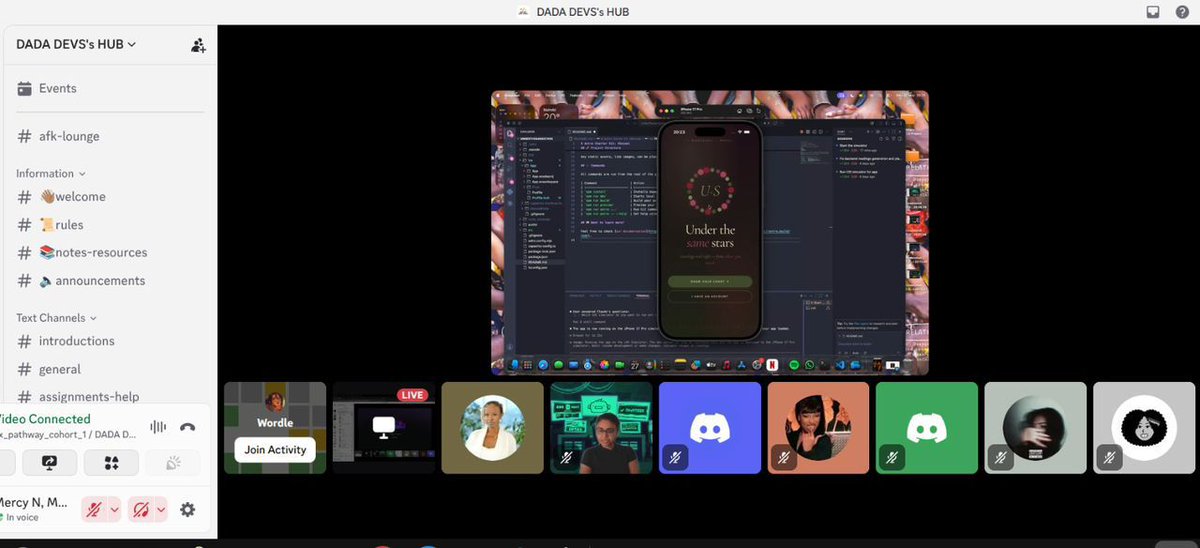
Task: Toggle the deafen headphones button
Action: 141,510
